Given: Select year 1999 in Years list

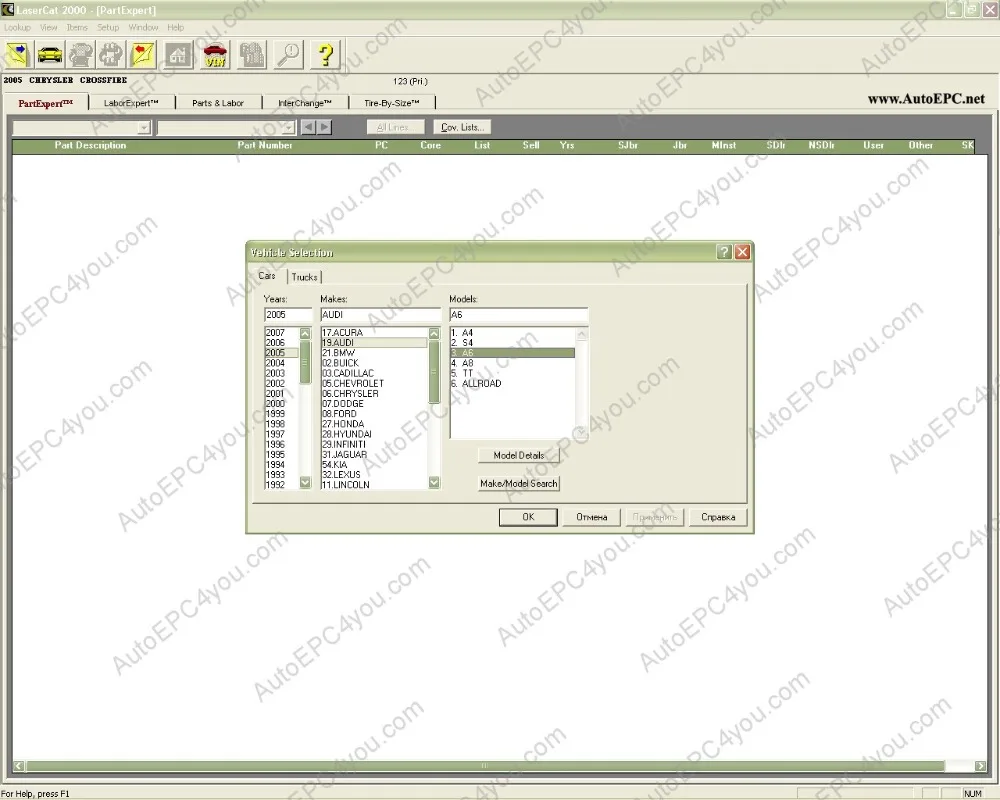Looking at the screenshot, I should click(281, 413).
